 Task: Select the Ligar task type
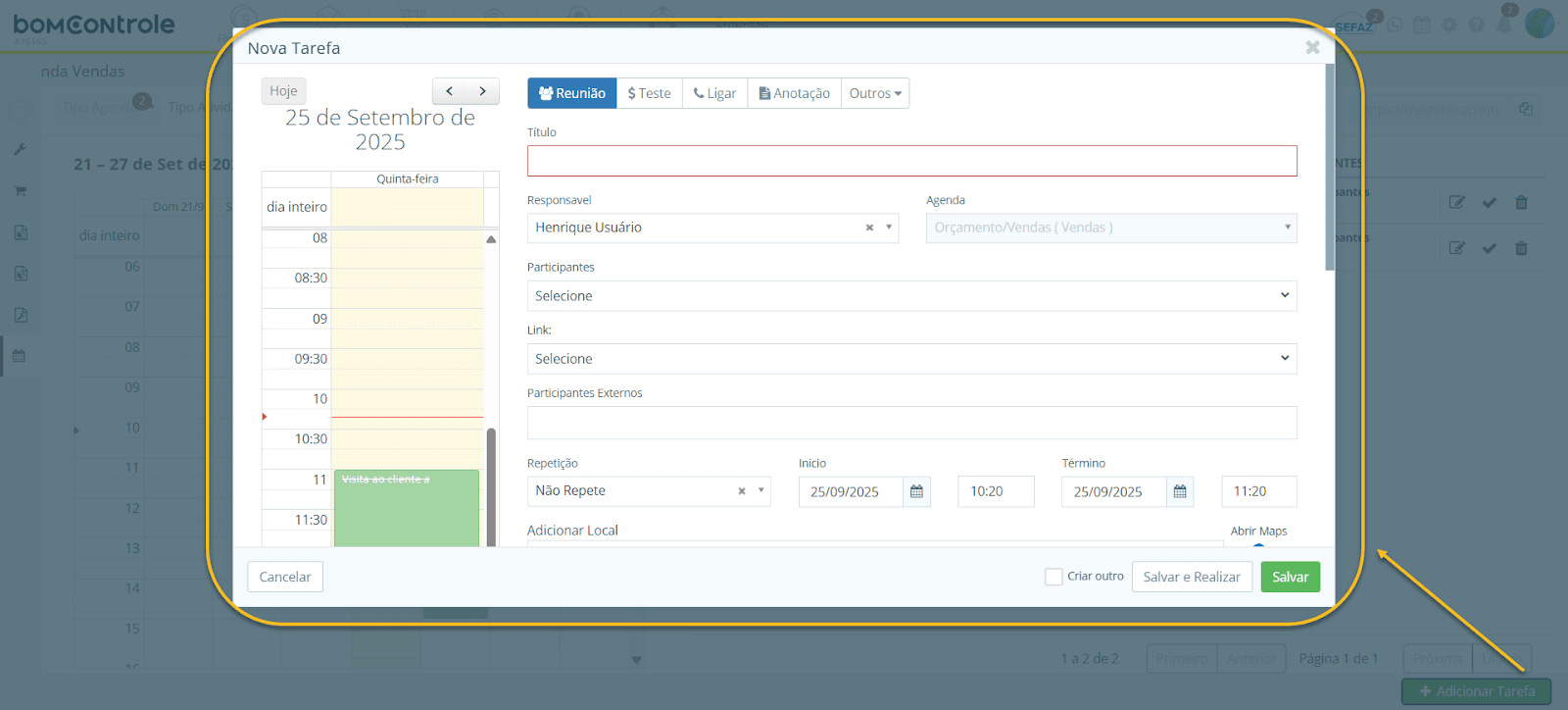[x=715, y=93]
